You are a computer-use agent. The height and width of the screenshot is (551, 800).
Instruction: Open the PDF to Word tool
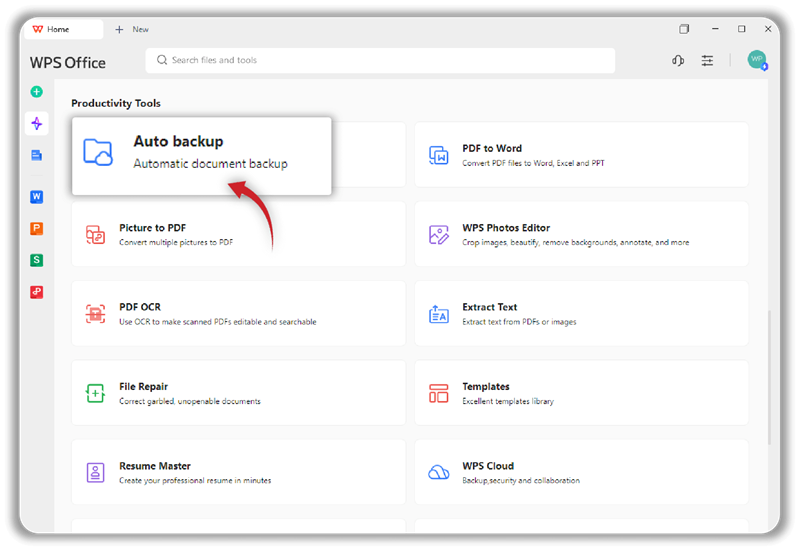pyautogui.click(x=581, y=155)
